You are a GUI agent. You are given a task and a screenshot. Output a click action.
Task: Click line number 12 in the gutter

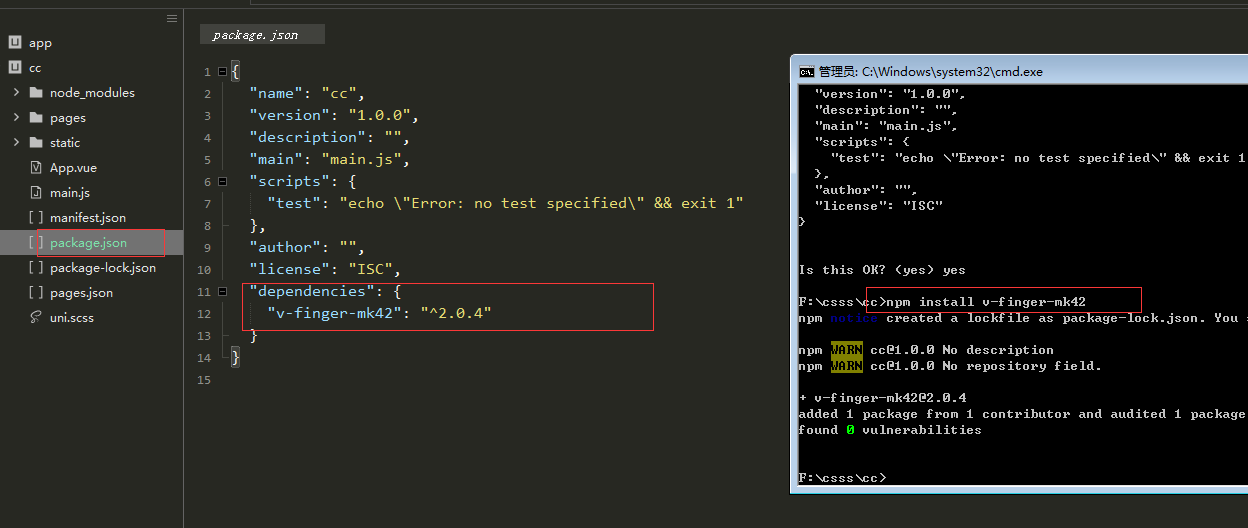coord(204,314)
